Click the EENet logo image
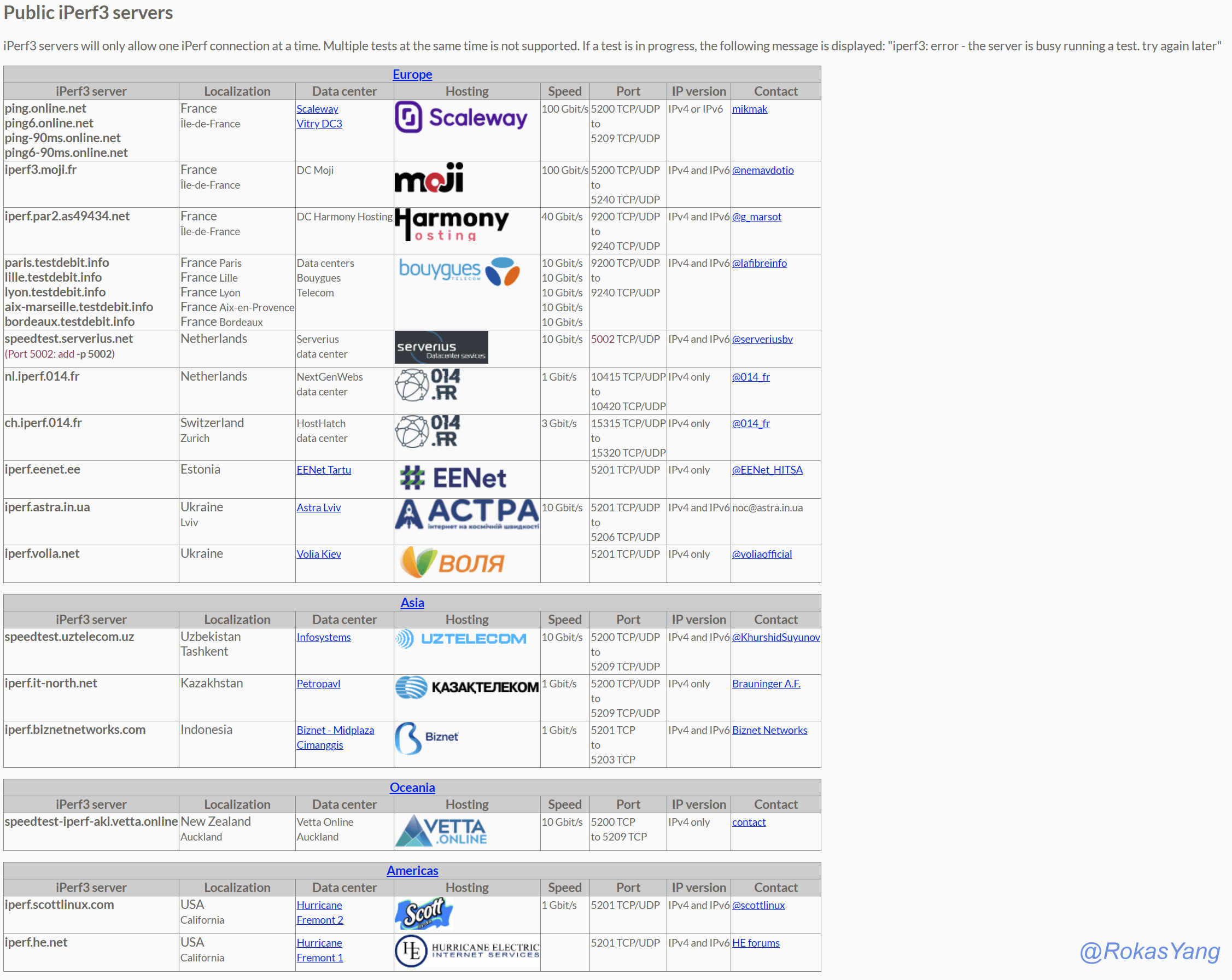The image size is (1232, 980). (x=452, y=478)
